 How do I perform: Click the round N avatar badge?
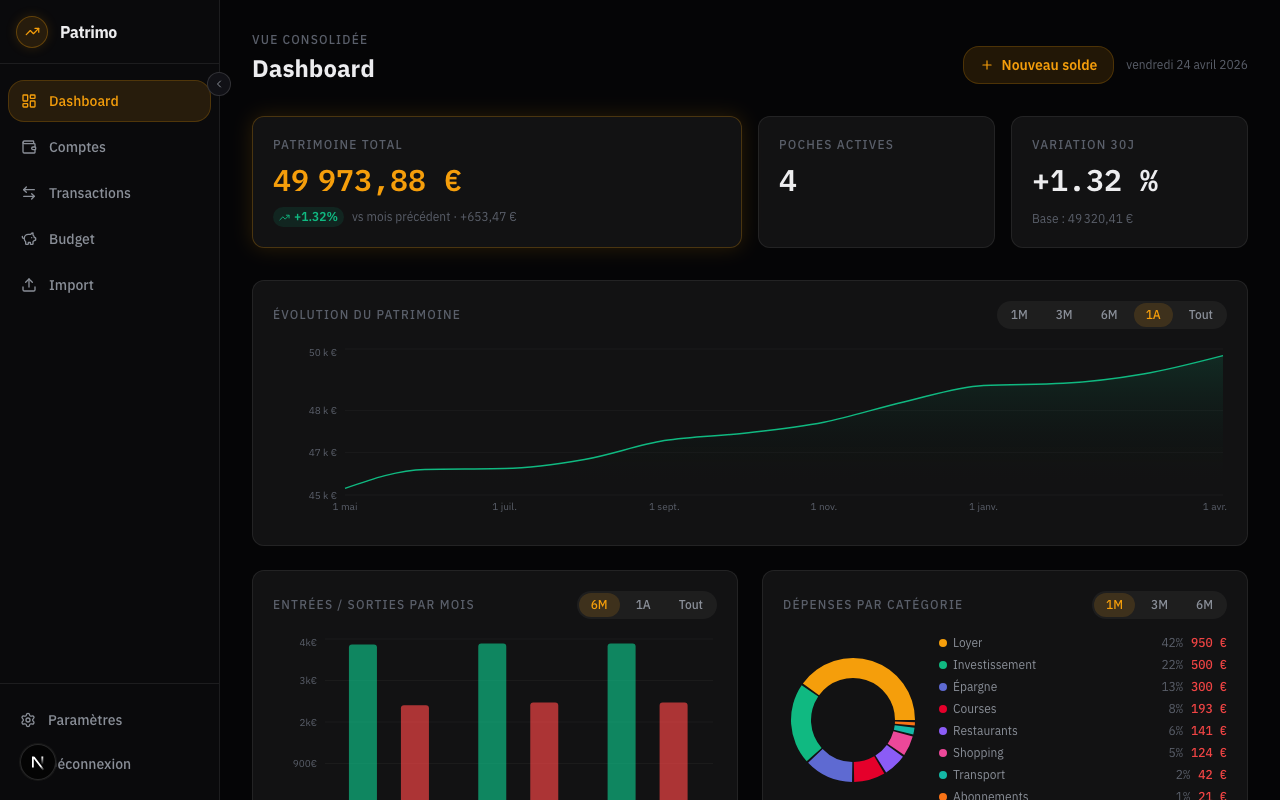pyautogui.click(x=38, y=762)
